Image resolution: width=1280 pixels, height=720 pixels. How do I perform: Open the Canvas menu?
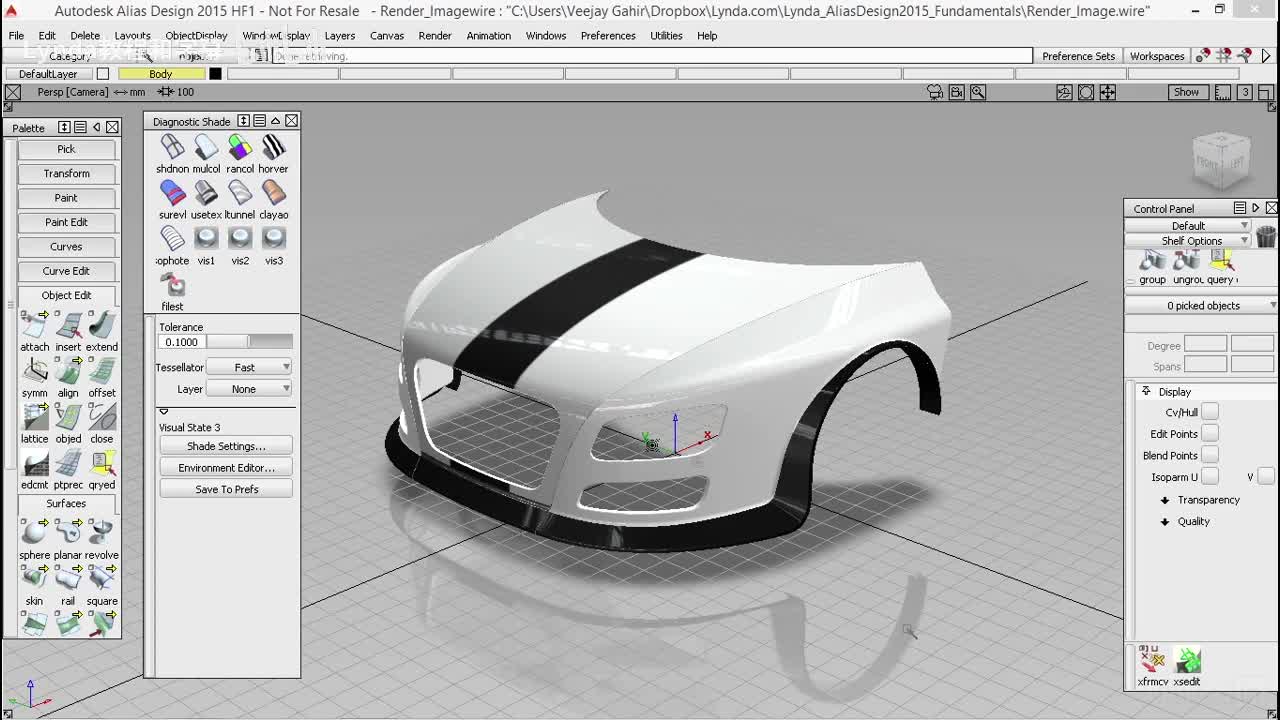click(x=387, y=35)
